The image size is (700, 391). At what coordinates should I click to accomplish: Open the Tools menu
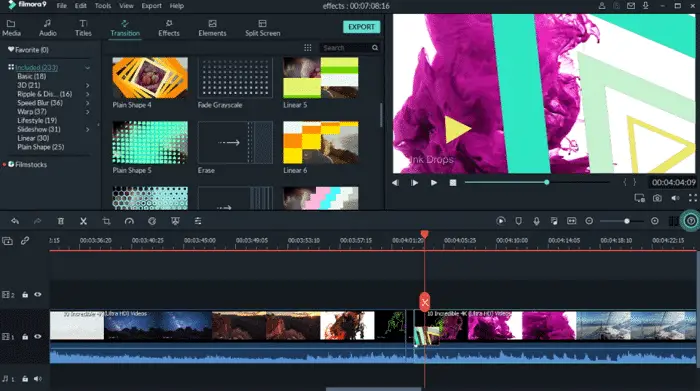tap(103, 6)
